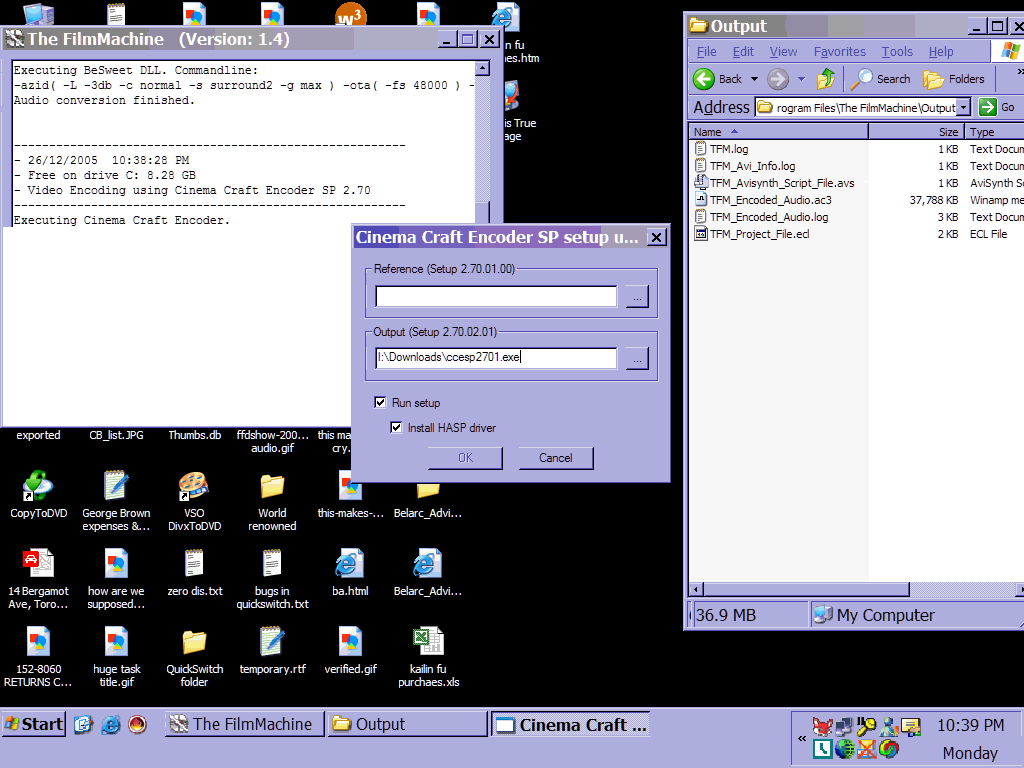Viewport: 1024px width, 768px height.
Task: Close the Cinema Craft Encoder setup dialog
Action: coord(656,238)
